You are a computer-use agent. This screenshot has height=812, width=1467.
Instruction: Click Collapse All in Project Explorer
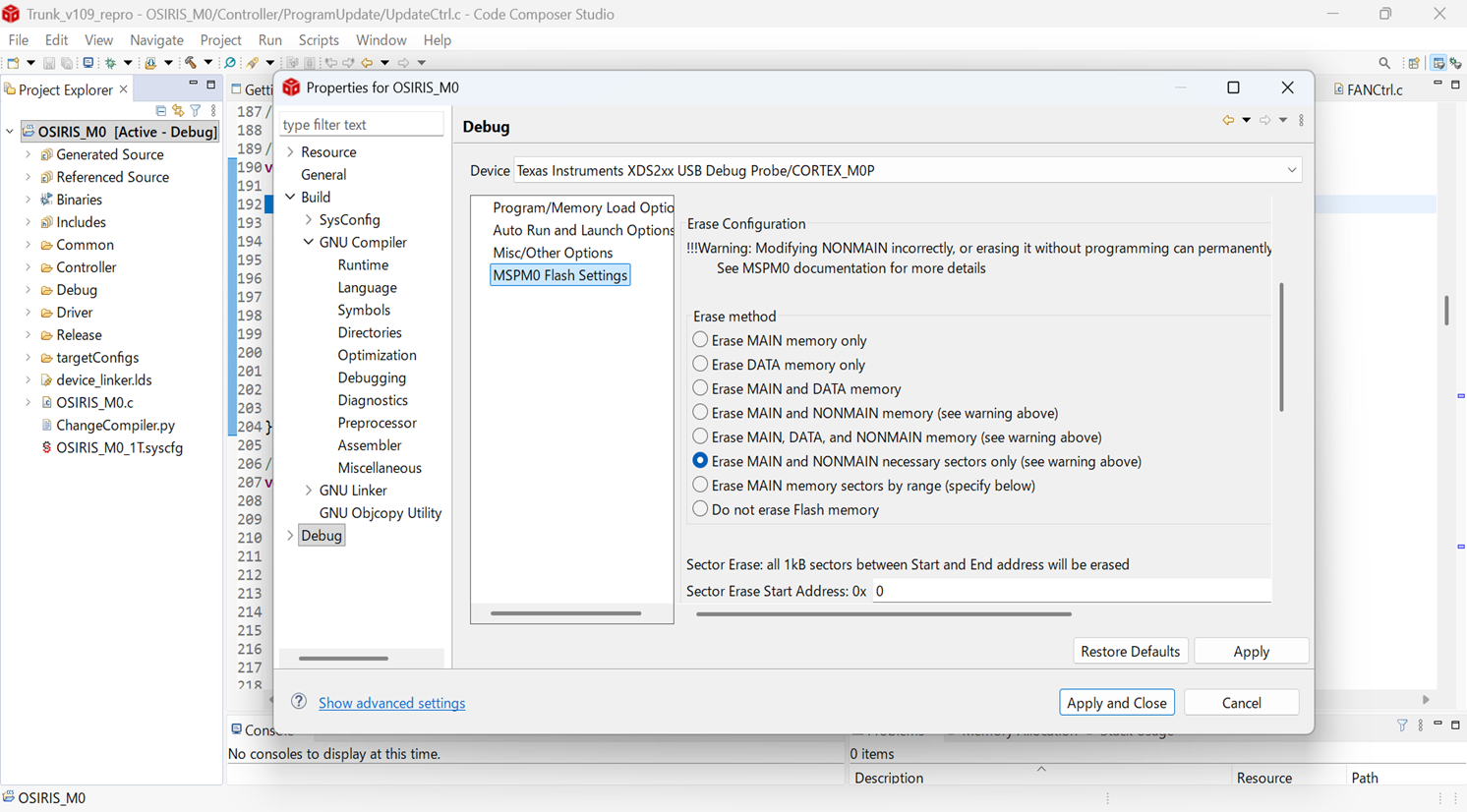[x=161, y=111]
